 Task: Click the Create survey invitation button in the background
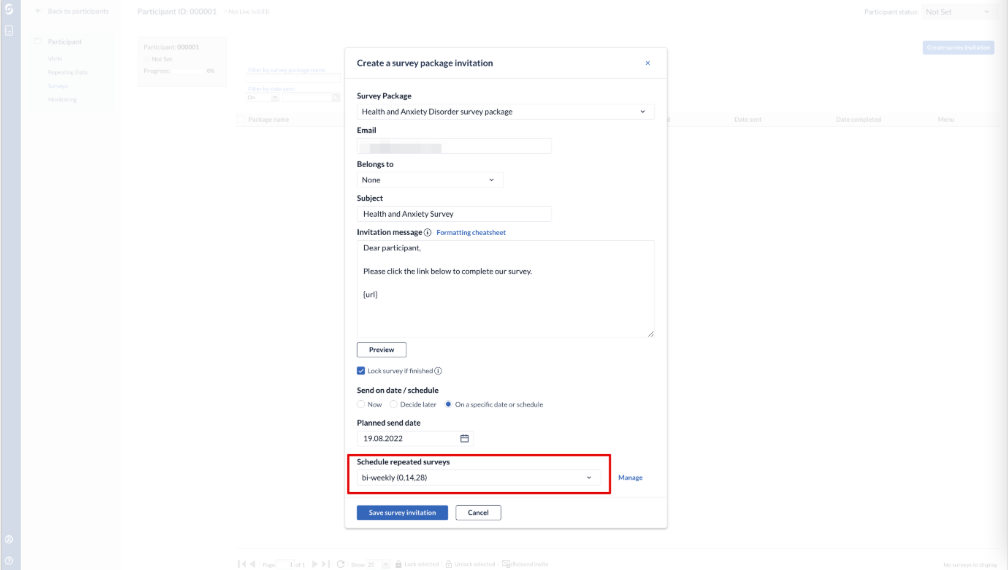958,48
